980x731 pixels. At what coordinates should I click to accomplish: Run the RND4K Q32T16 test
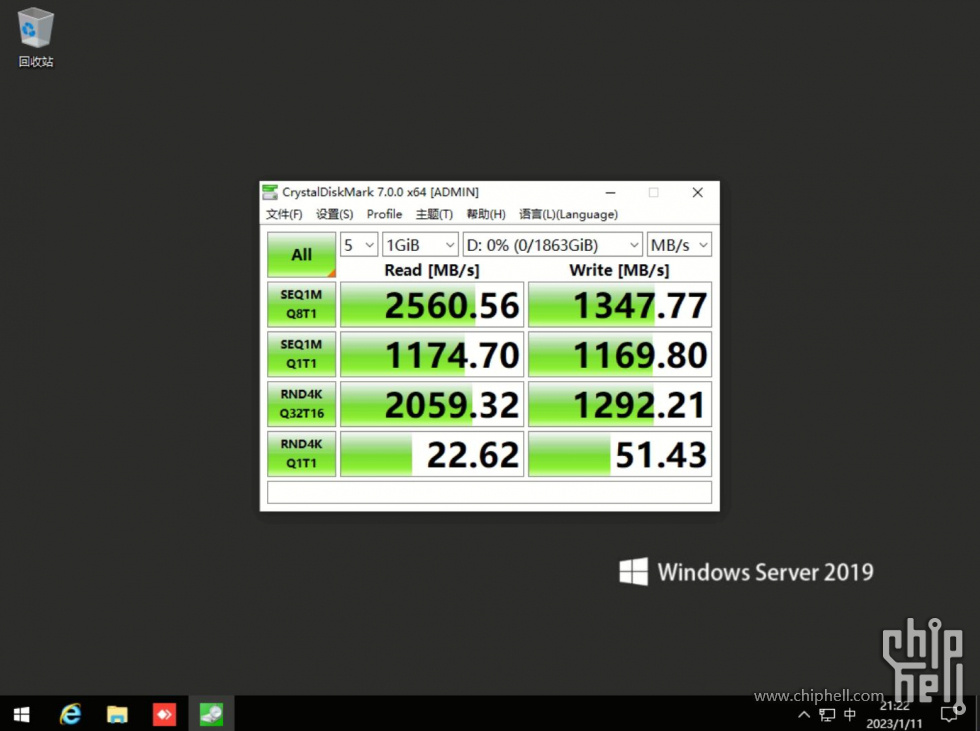[301, 404]
